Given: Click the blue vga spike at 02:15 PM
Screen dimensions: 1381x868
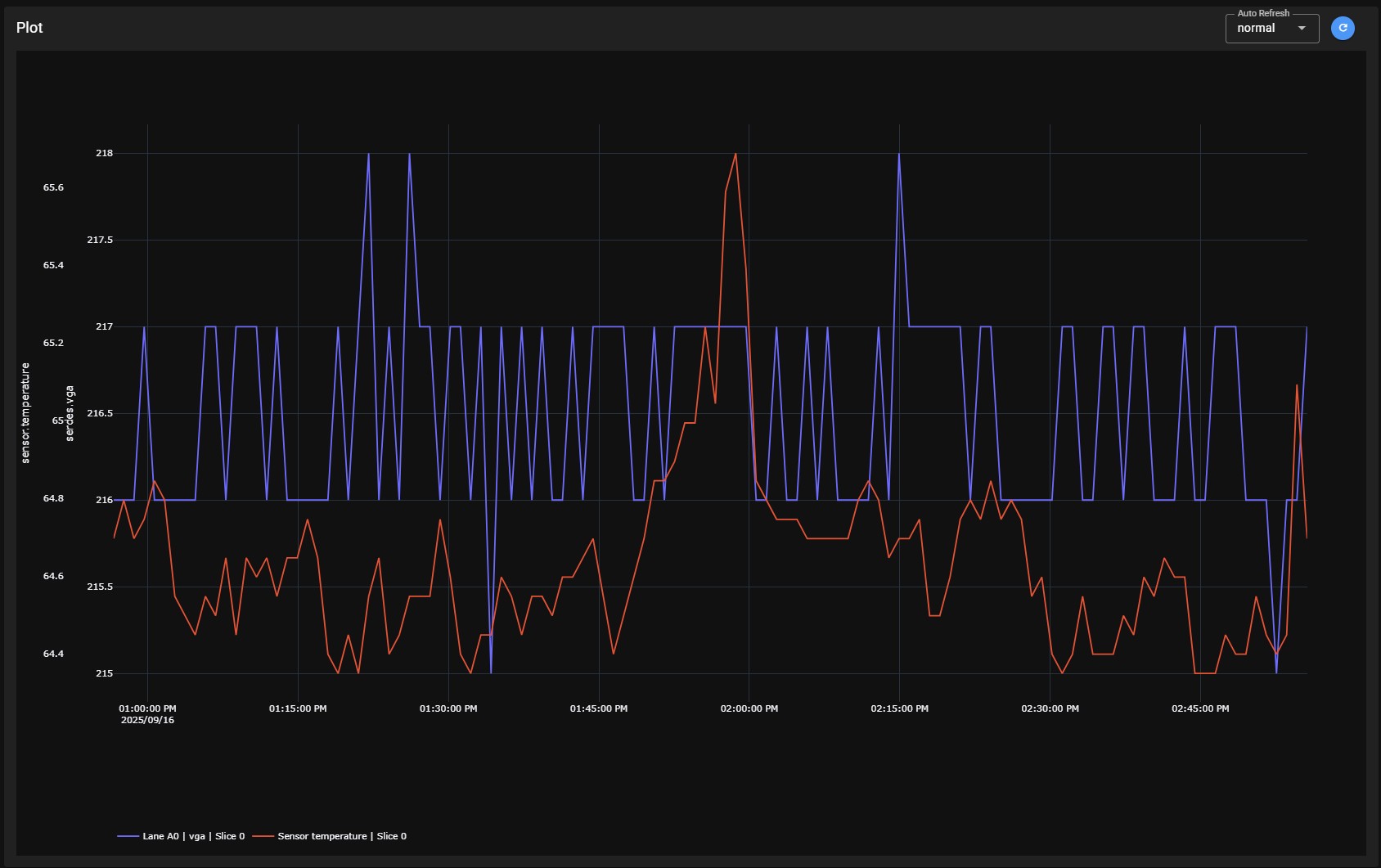Looking at the screenshot, I should 898,155.
